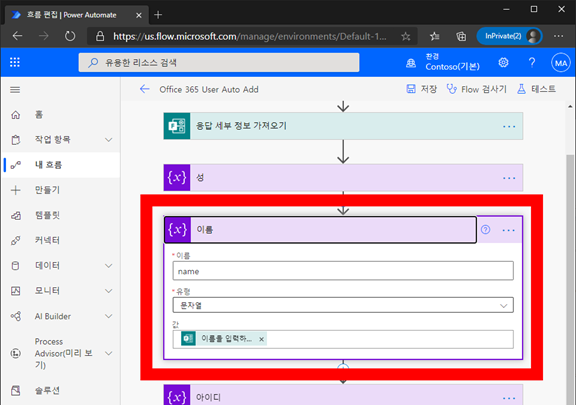Open the 유형 문자열 dropdown

(343, 305)
